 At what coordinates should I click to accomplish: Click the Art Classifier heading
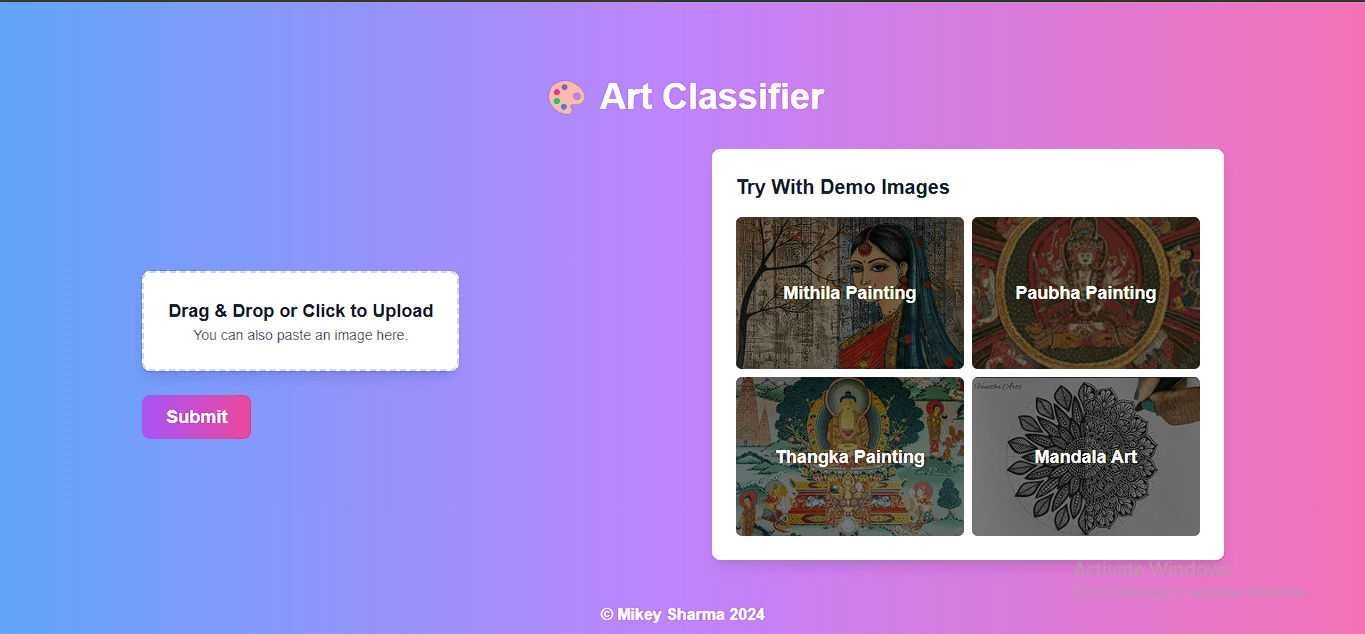point(711,97)
